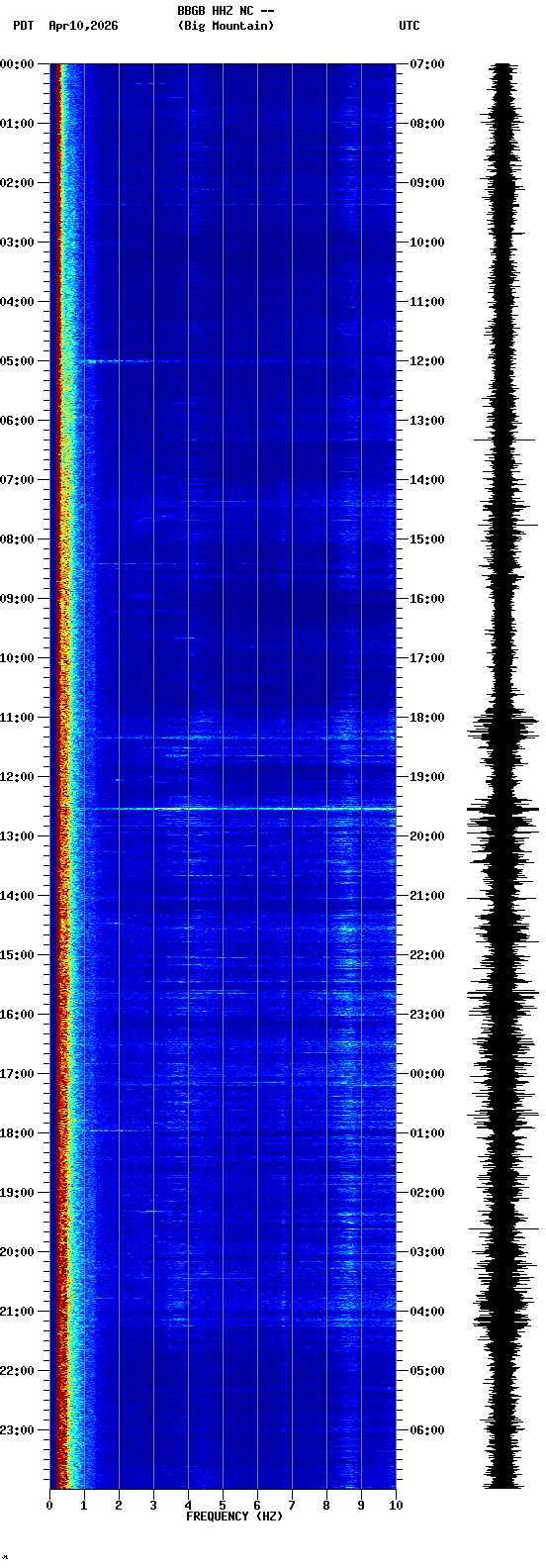Select the '13:00' label on UTC axis
The height and width of the screenshot is (1568, 546).
click(x=427, y=421)
